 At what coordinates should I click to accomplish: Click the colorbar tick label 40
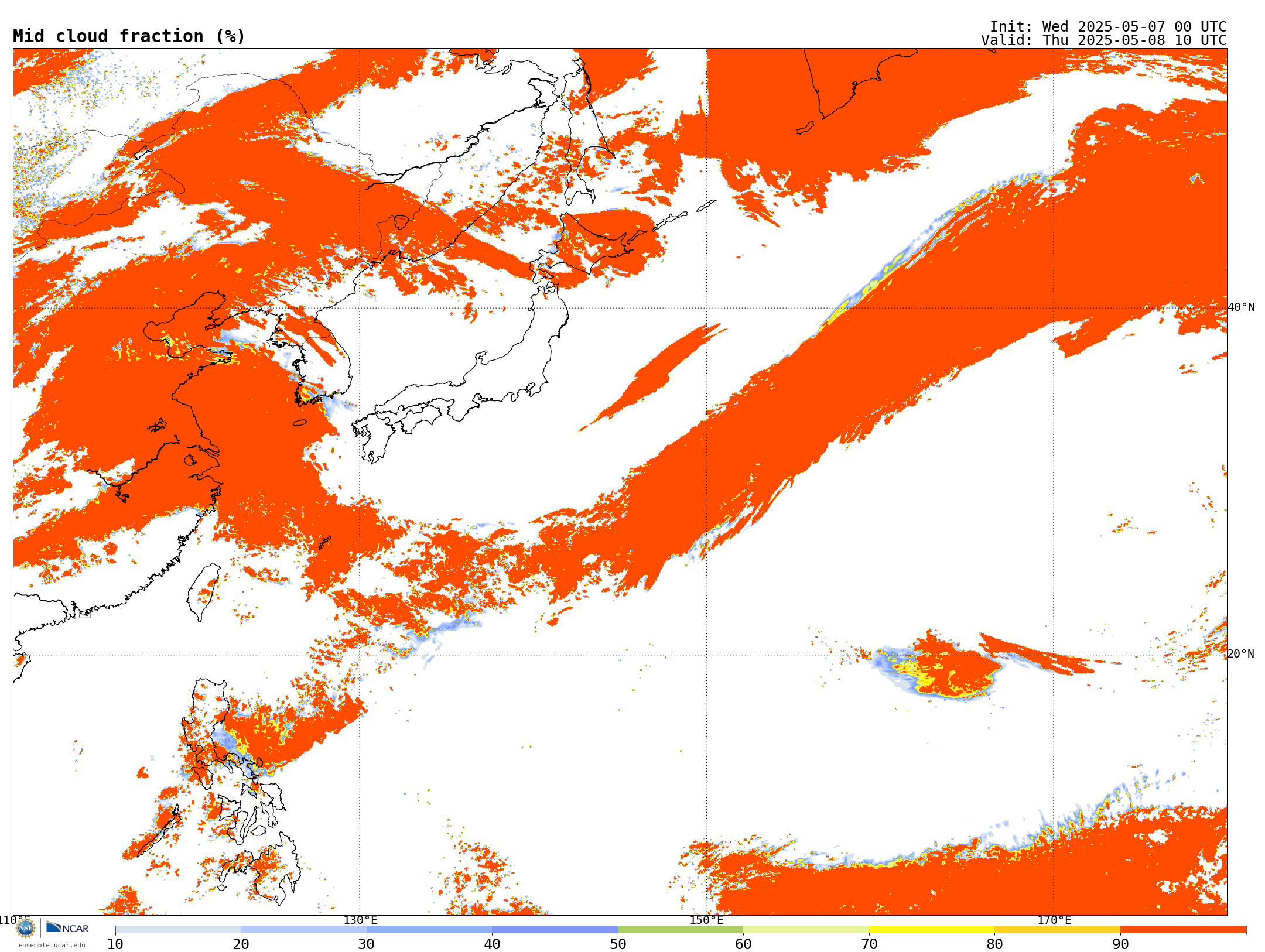click(492, 944)
